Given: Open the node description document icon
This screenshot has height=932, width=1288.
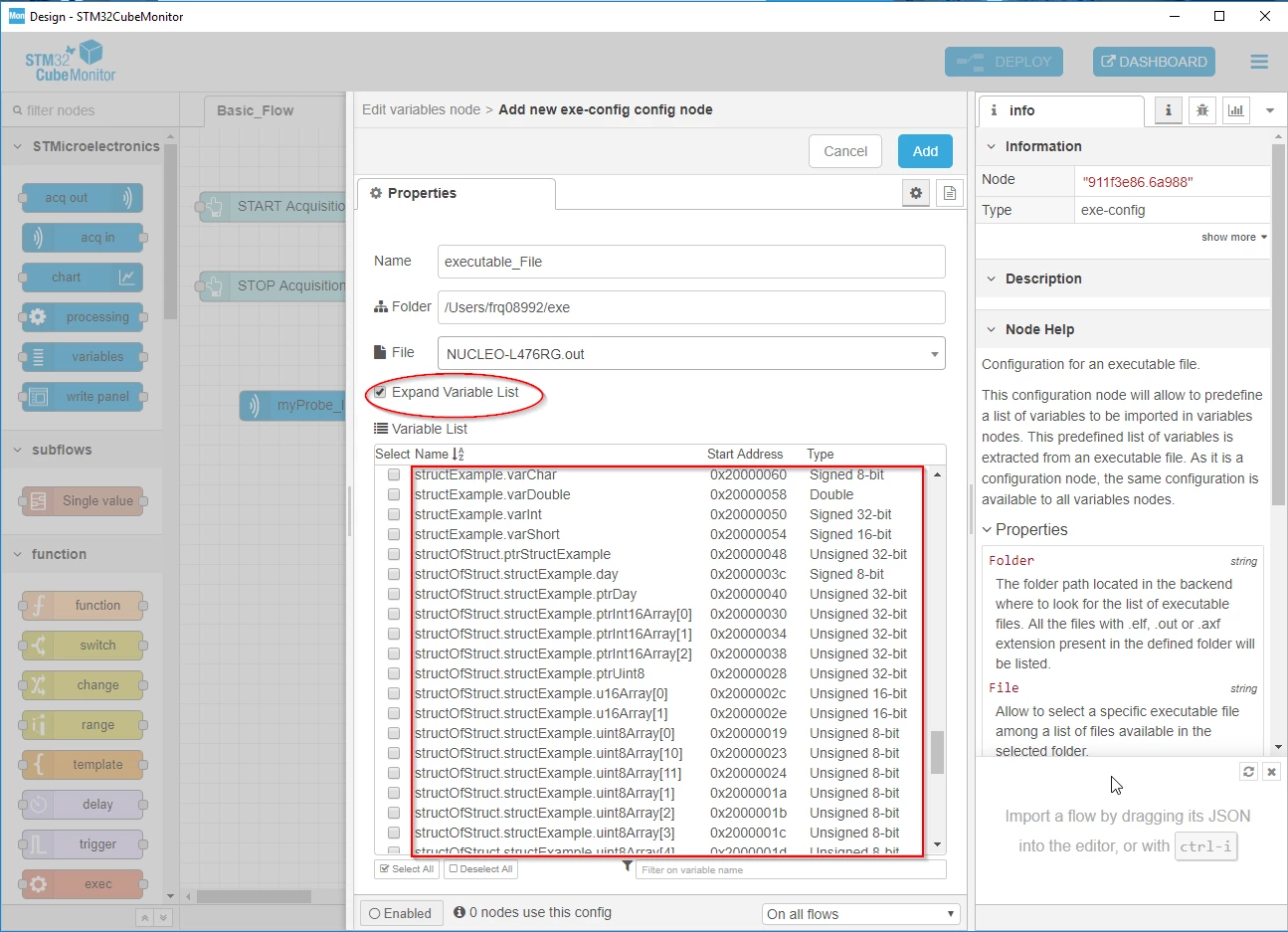Looking at the screenshot, I should 950,193.
